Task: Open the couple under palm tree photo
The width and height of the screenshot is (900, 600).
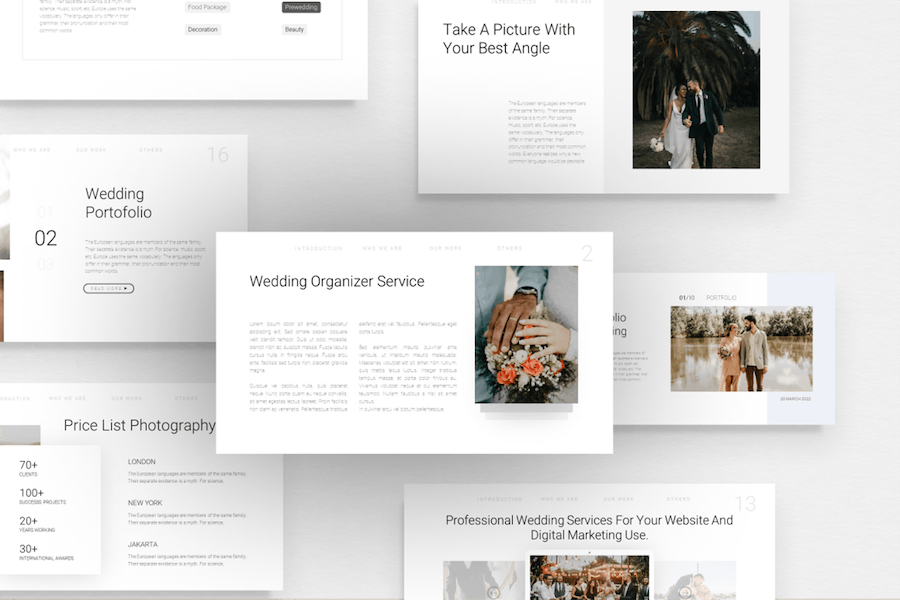Action: point(696,90)
